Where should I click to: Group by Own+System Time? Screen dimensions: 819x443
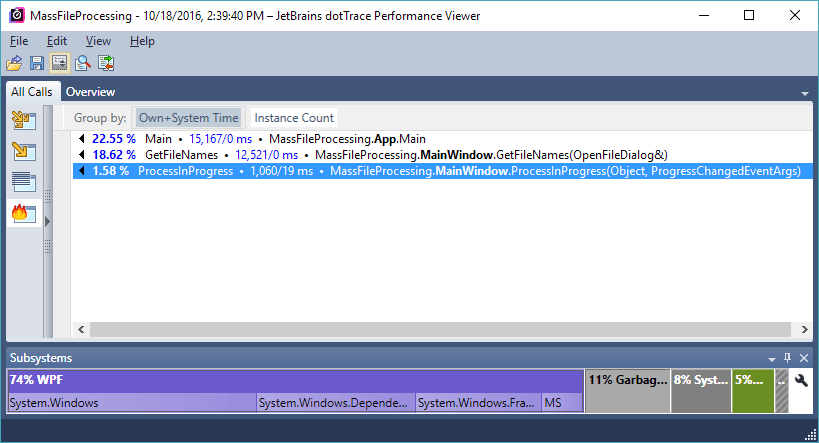coord(189,118)
